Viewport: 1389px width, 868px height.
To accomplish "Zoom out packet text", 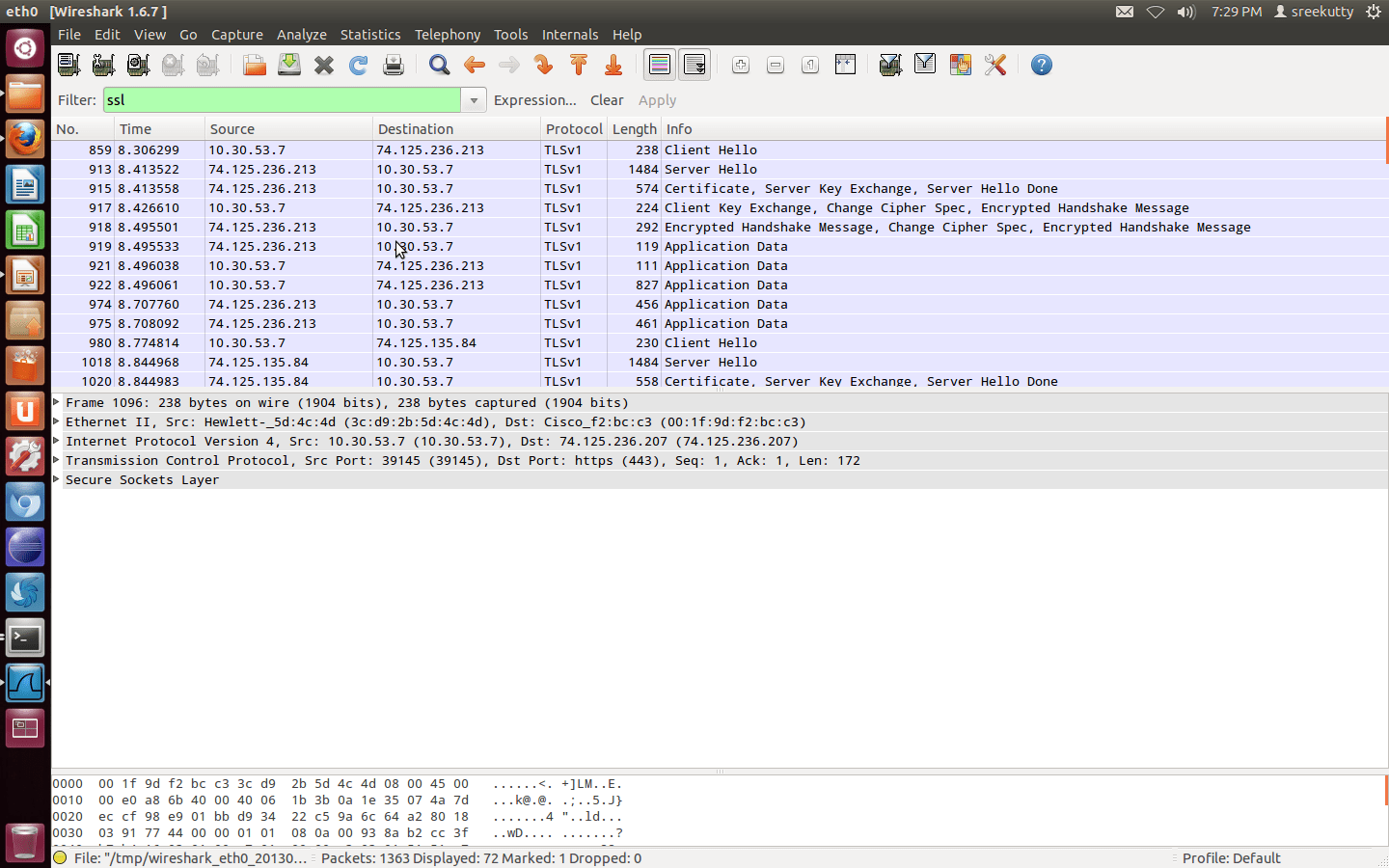I will 776,65.
